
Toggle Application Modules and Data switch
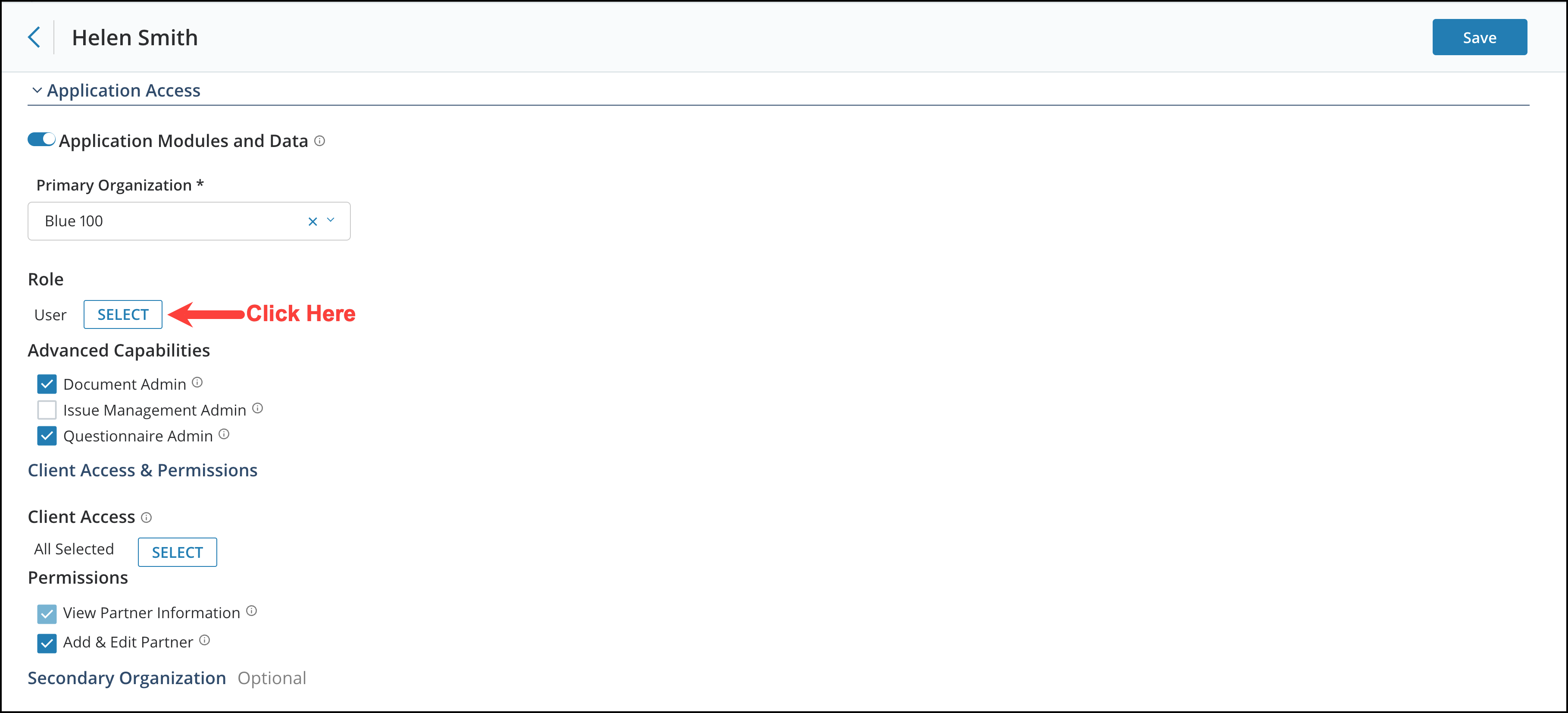(x=41, y=139)
